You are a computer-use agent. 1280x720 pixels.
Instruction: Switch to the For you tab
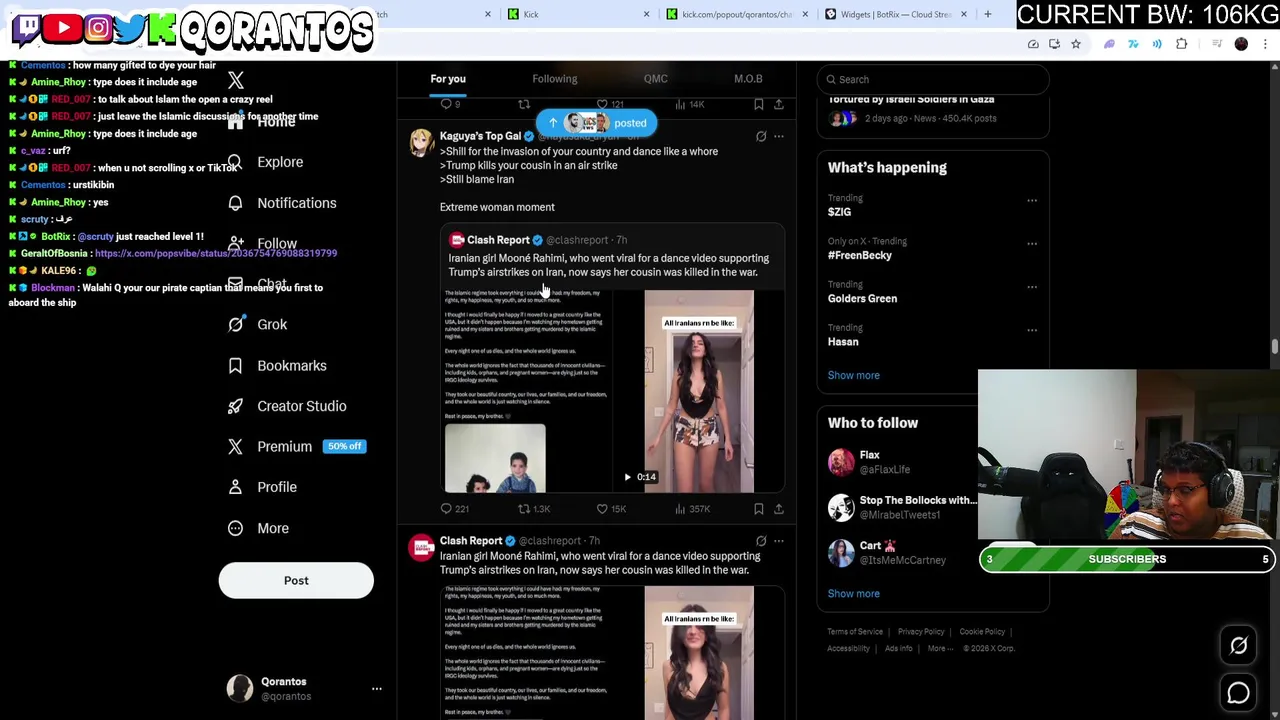(448, 79)
